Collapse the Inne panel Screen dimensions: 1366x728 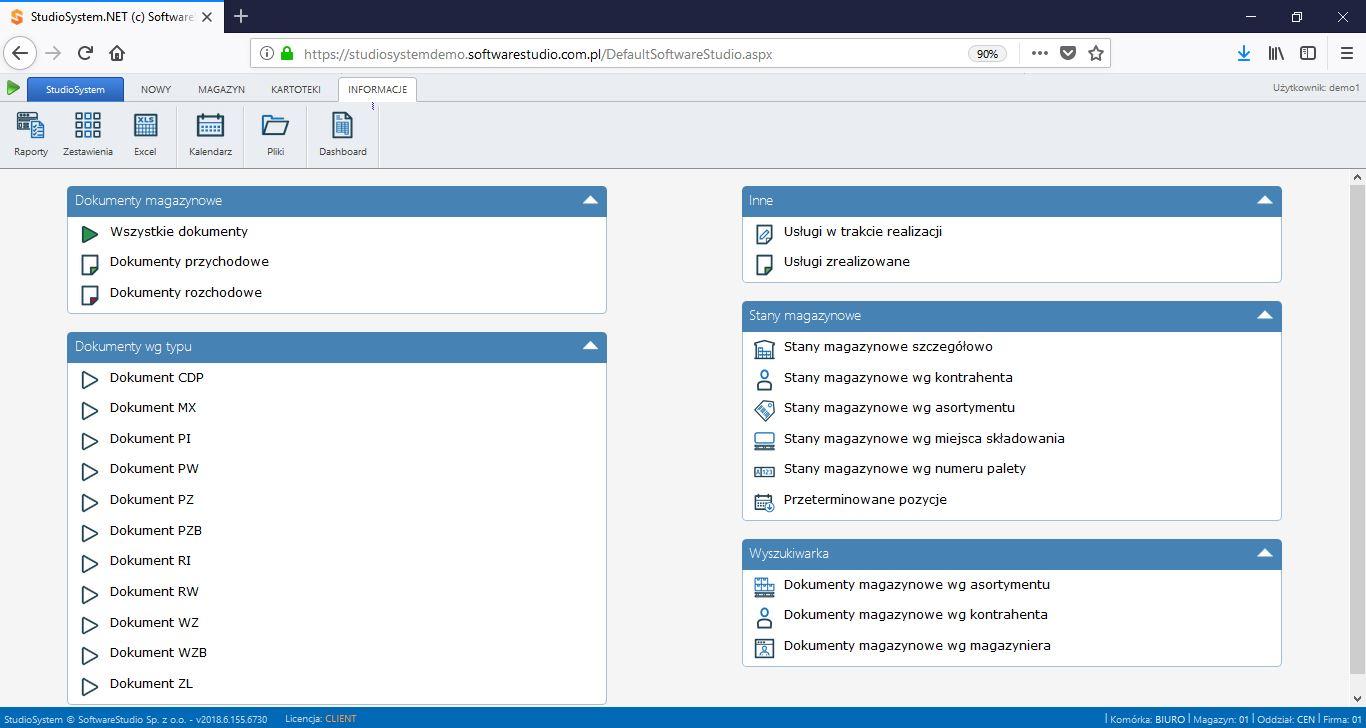(x=1264, y=200)
